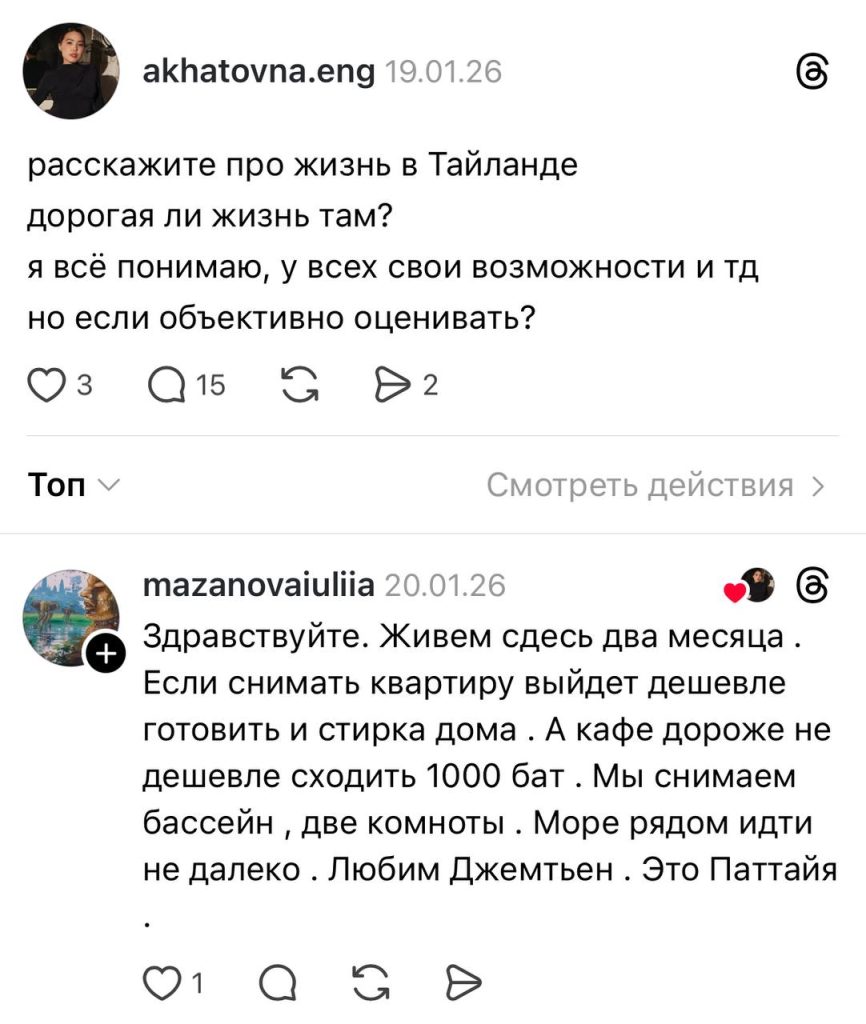Repost the mazanovaiuliia reply
The width and height of the screenshot is (866, 1024).
371,984
